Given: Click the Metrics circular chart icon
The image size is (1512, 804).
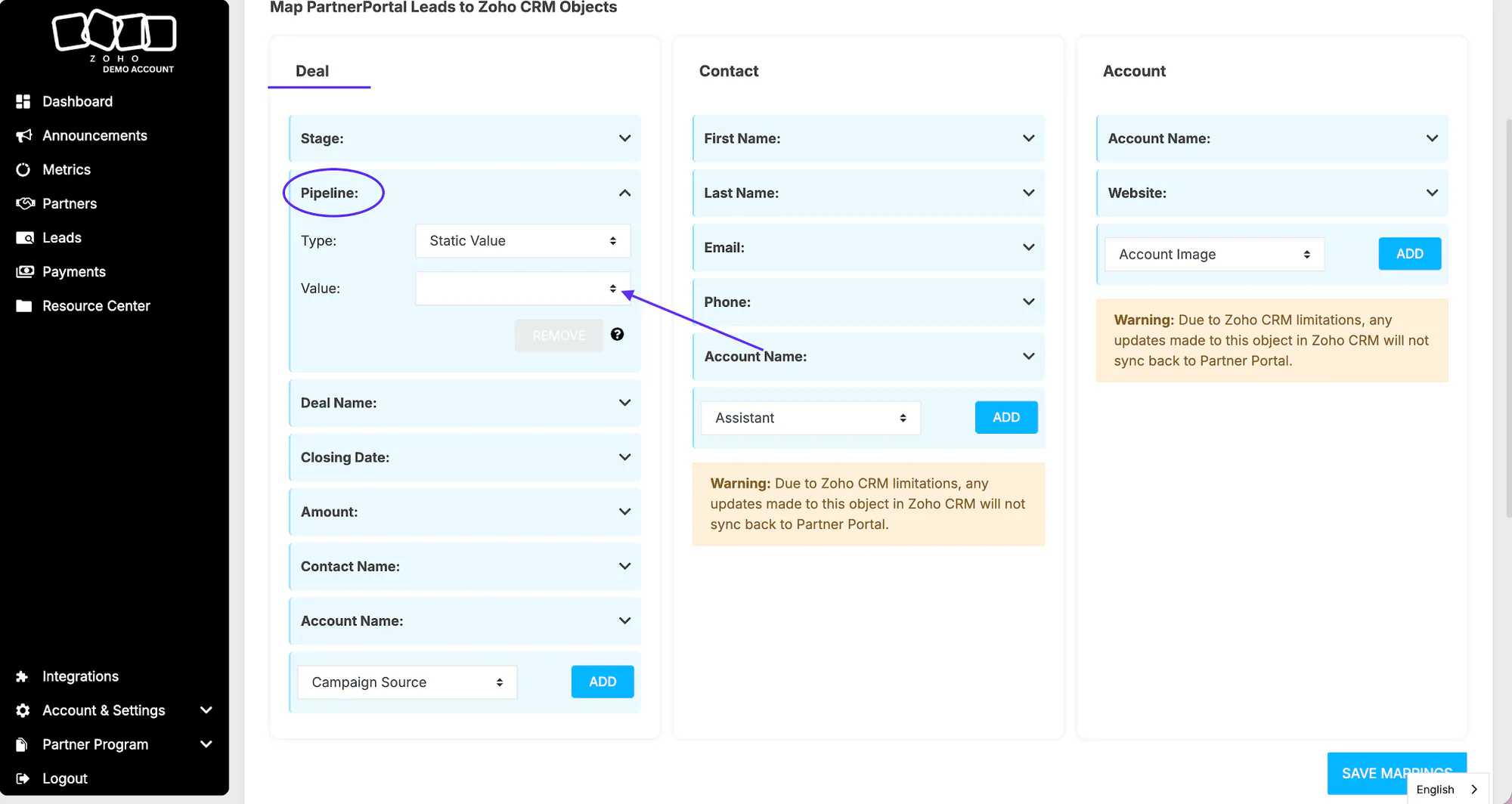Looking at the screenshot, I should (23, 169).
